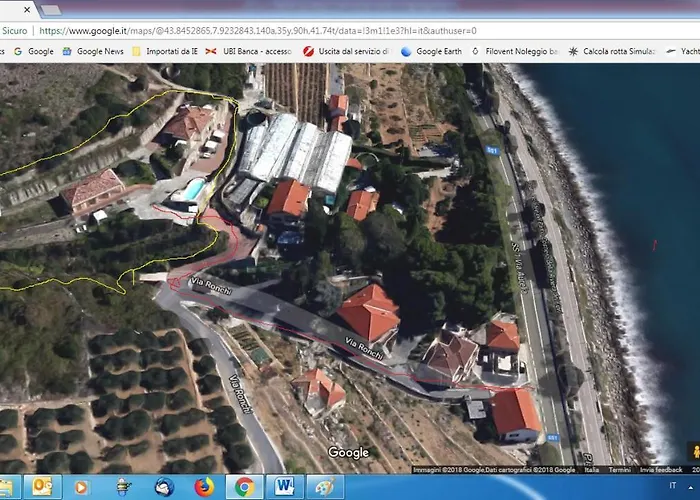This screenshot has width=700, height=500.
Task: Click the SS1 road badge near the greenhouses
Action: (x=492, y=150)
